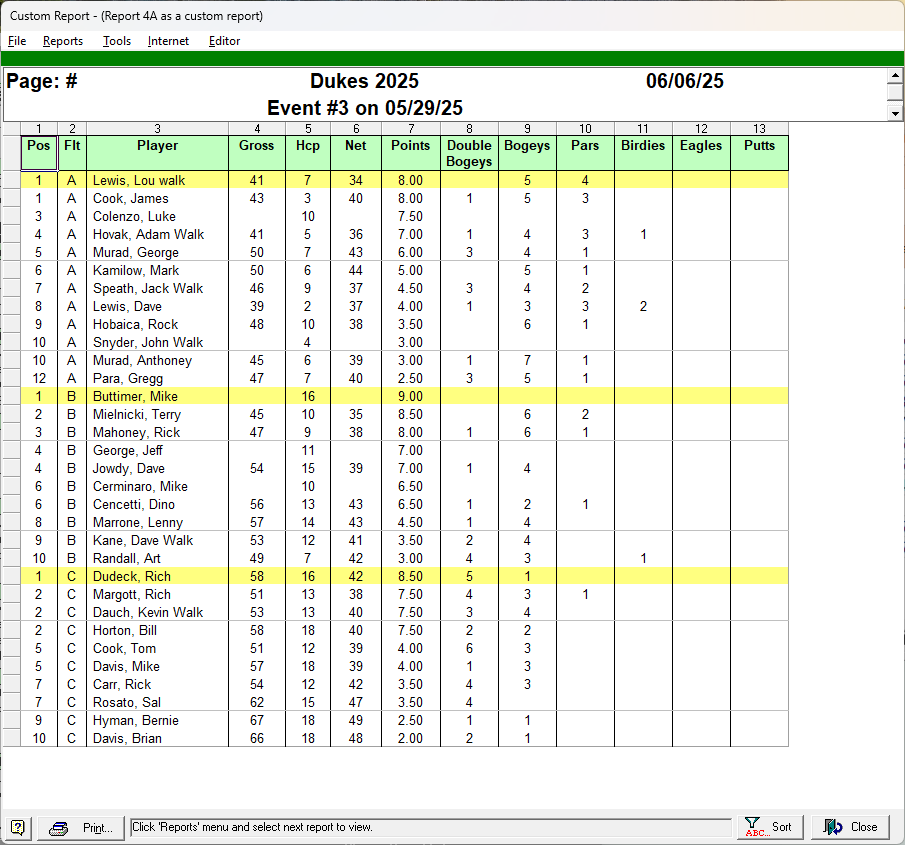Open the Reports menu
The width and height of the screenshot is (905, 845).
pyautogui.click(x=63, y=41)
